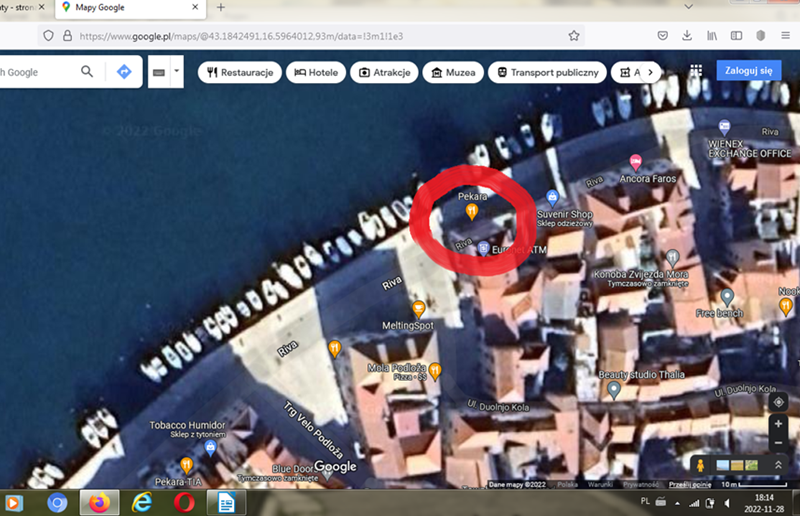Click the MeltingSpot restaurant pin
Image resolution: width=800 pixels, height=516 pixels.
pos(419,308)
